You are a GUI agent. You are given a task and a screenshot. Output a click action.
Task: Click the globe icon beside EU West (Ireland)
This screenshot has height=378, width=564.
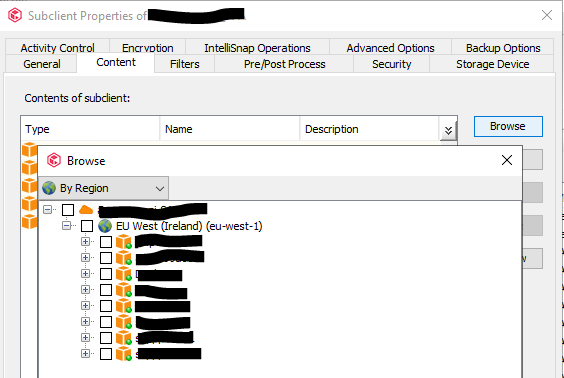coord(105,226)
